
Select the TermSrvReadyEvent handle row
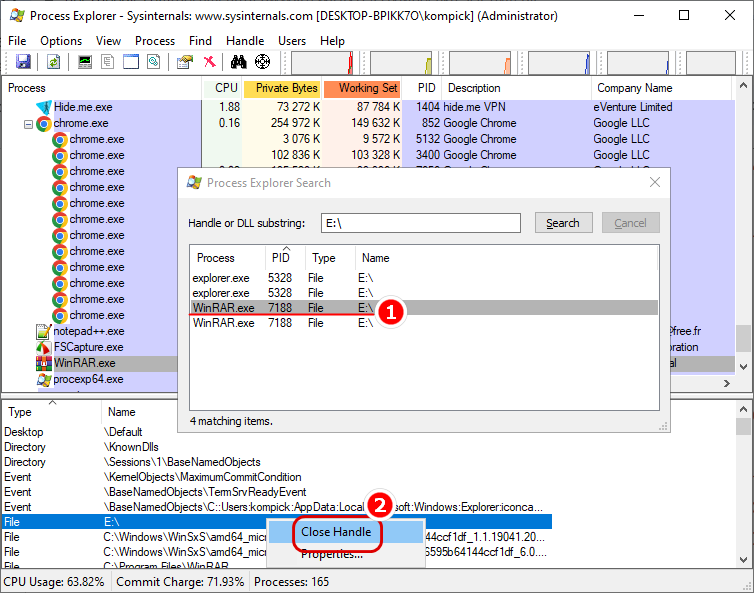[277, 492]
